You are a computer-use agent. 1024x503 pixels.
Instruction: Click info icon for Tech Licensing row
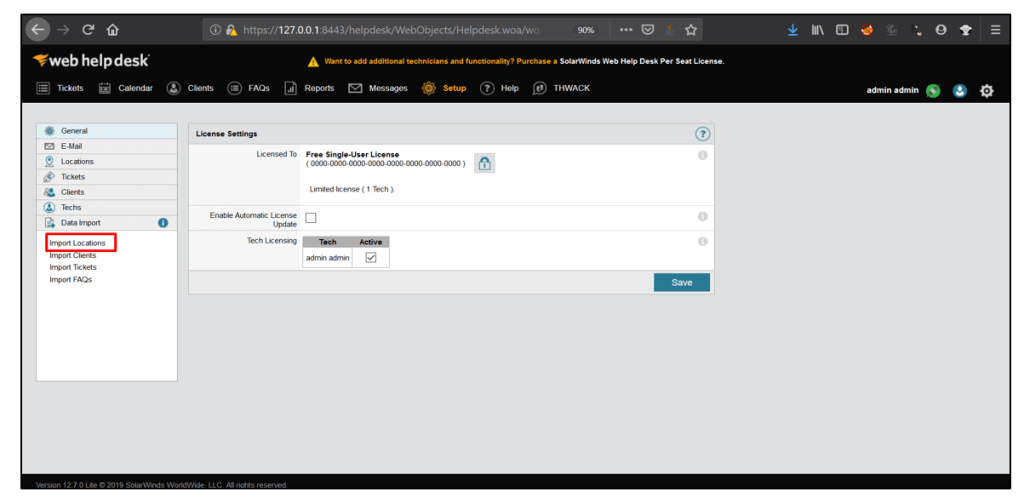coord(703,241)
